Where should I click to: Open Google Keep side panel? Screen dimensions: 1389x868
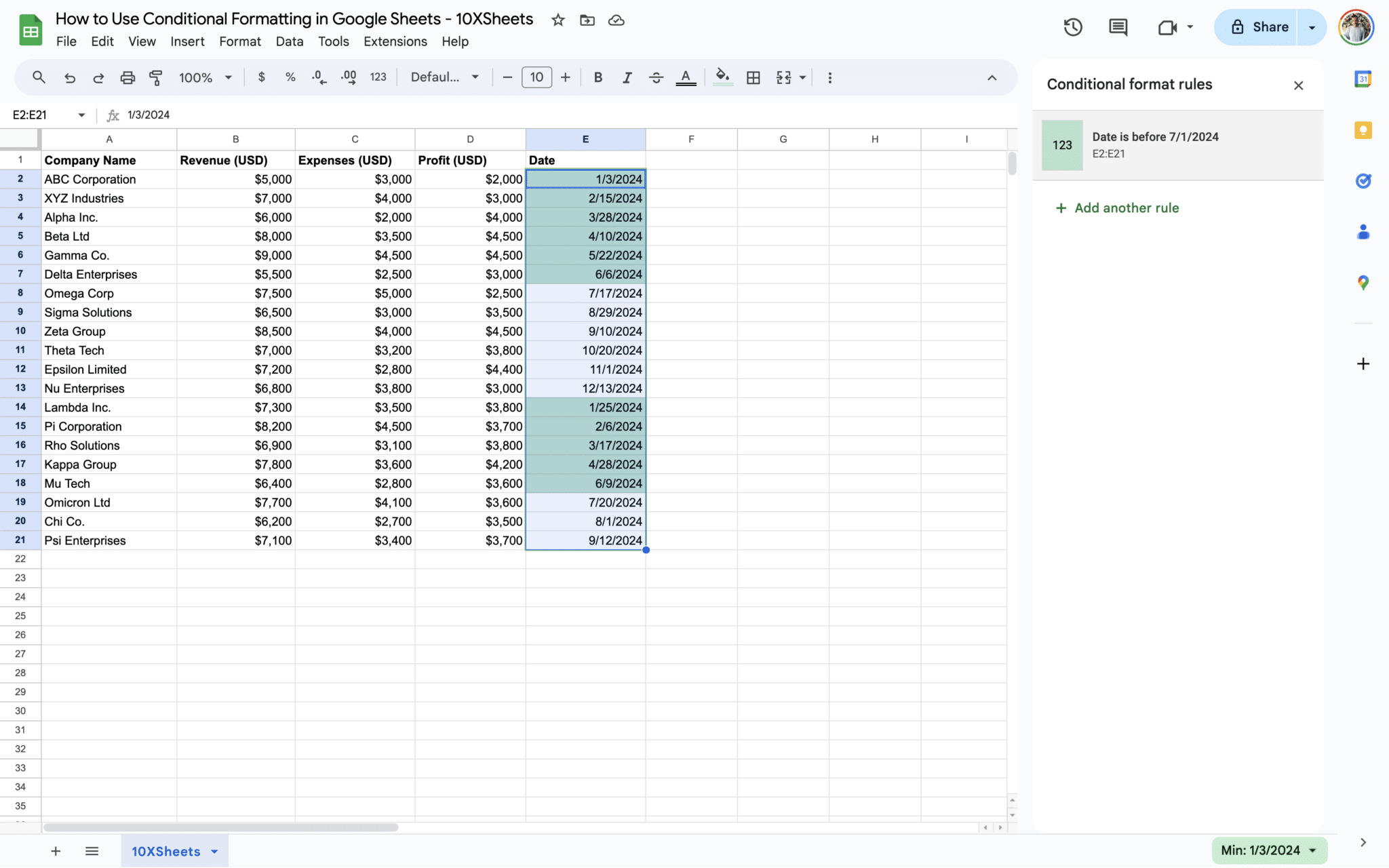[x=1363, y=130]
